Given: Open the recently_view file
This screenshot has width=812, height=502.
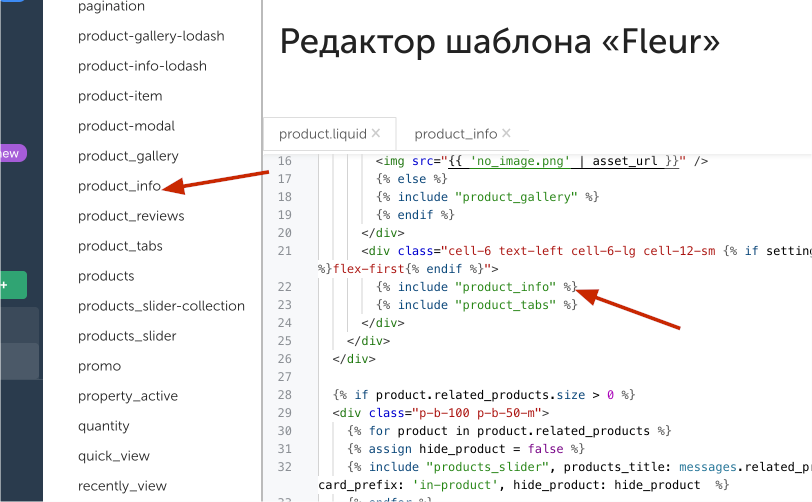Looking at the screenshot, I should click(122, 486).
